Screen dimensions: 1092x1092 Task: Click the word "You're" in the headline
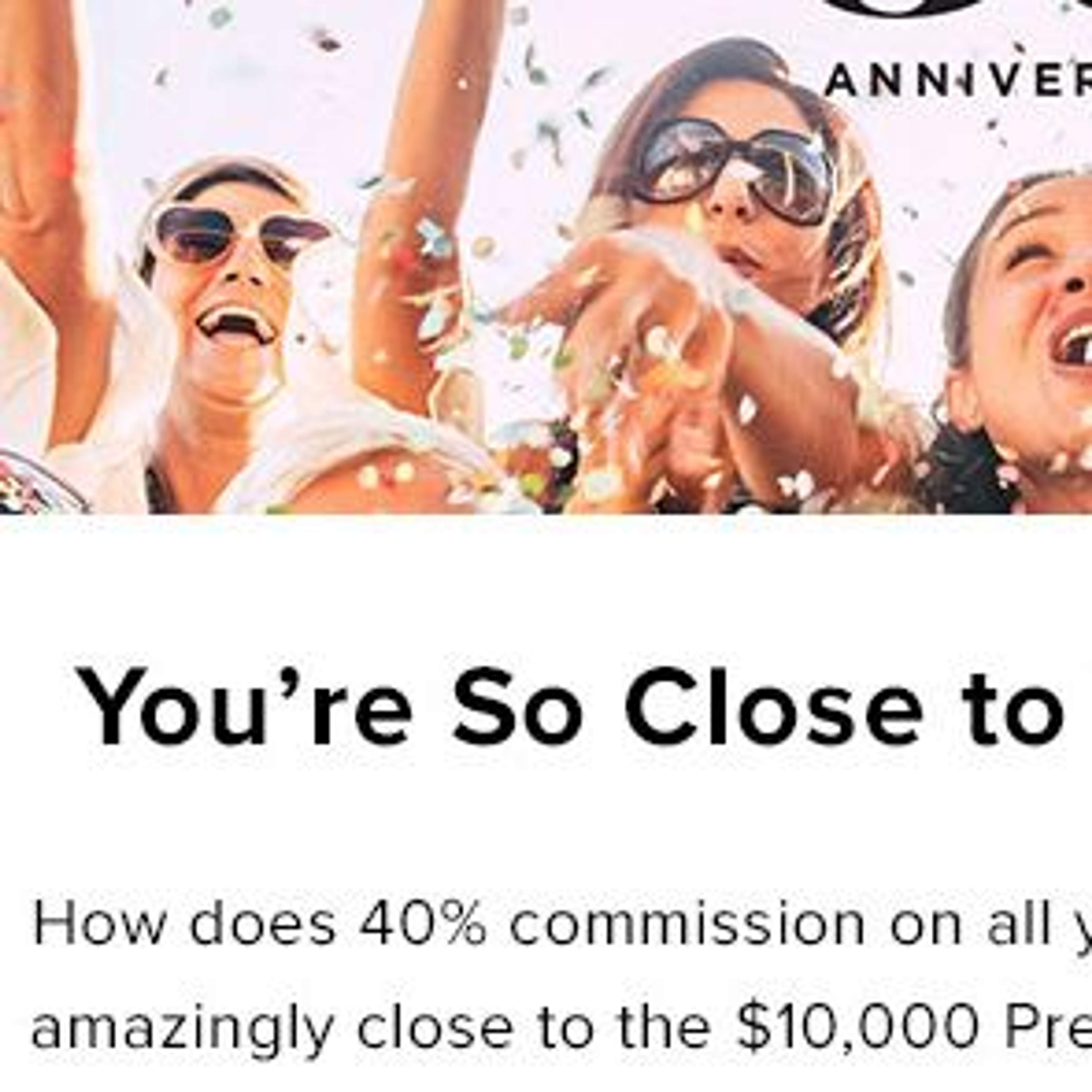pos(246,706)
